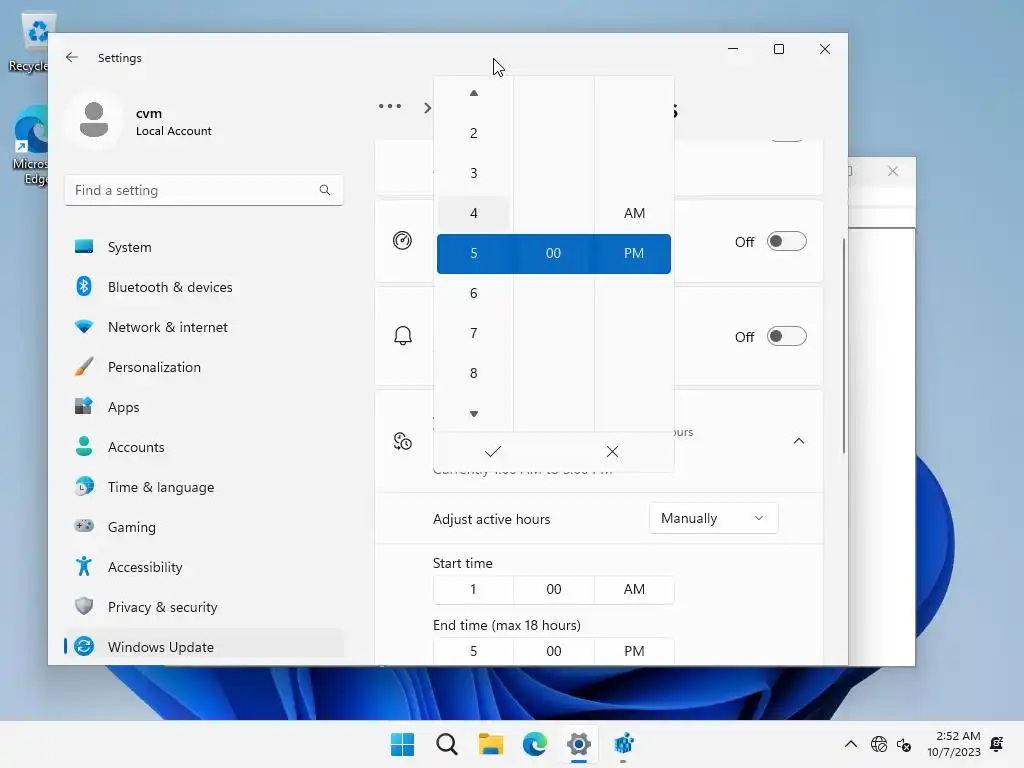Click the Time & language clock icon
This screenshot has height=768, width=1024.
pyautogui.click(x=84, y=487)
